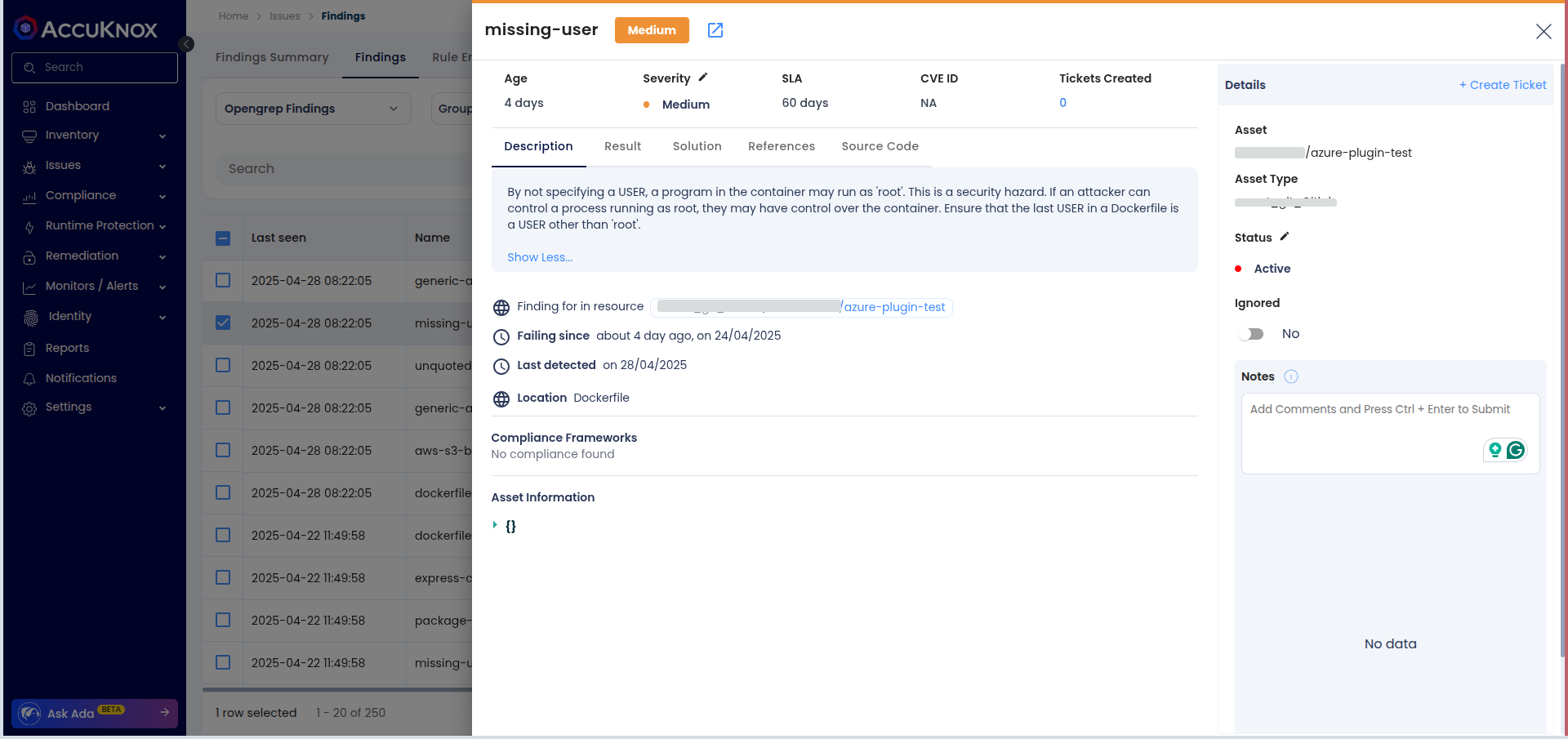The height and width of the screenshot is (739, 1568).
Task: Expand the Asset Information JSON tree
Action: [x=495, y=525]
